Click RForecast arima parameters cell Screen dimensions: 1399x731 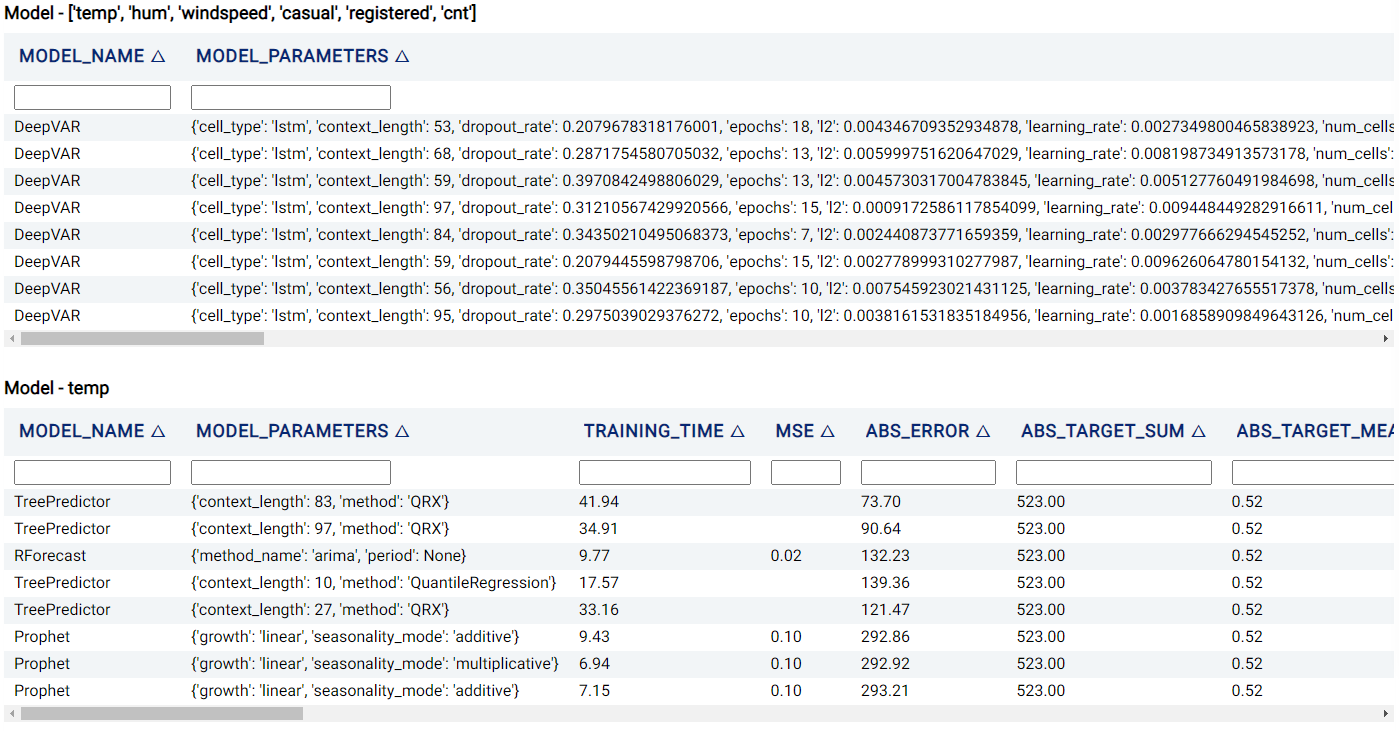(329, 556)
